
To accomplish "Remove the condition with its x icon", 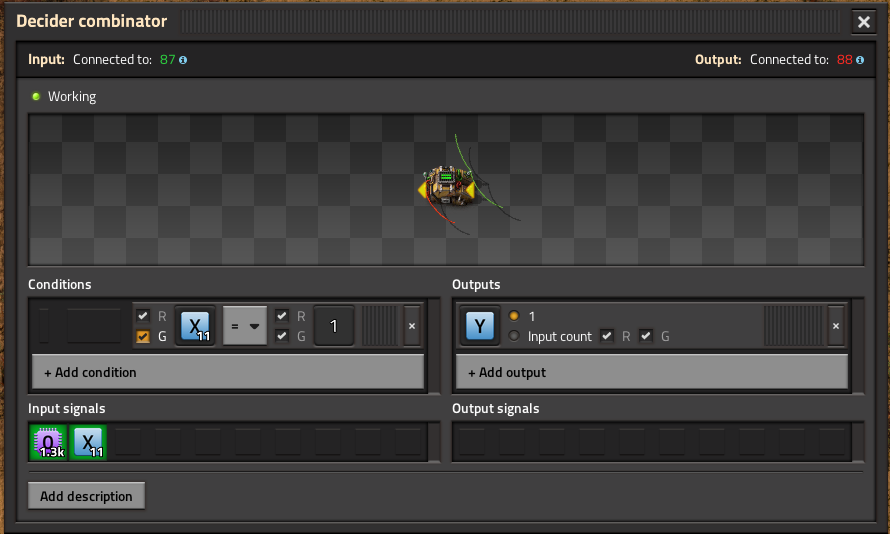I will [x=412, y=326].
